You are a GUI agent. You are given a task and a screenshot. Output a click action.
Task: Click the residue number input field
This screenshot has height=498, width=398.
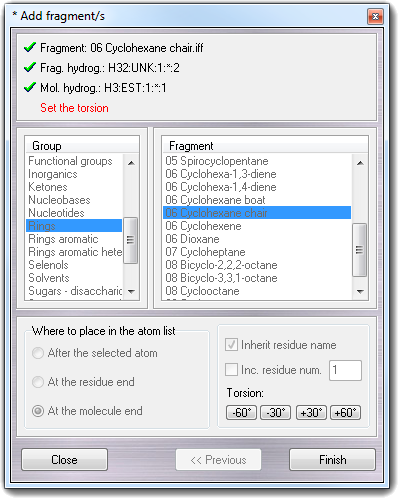[345, 370]
